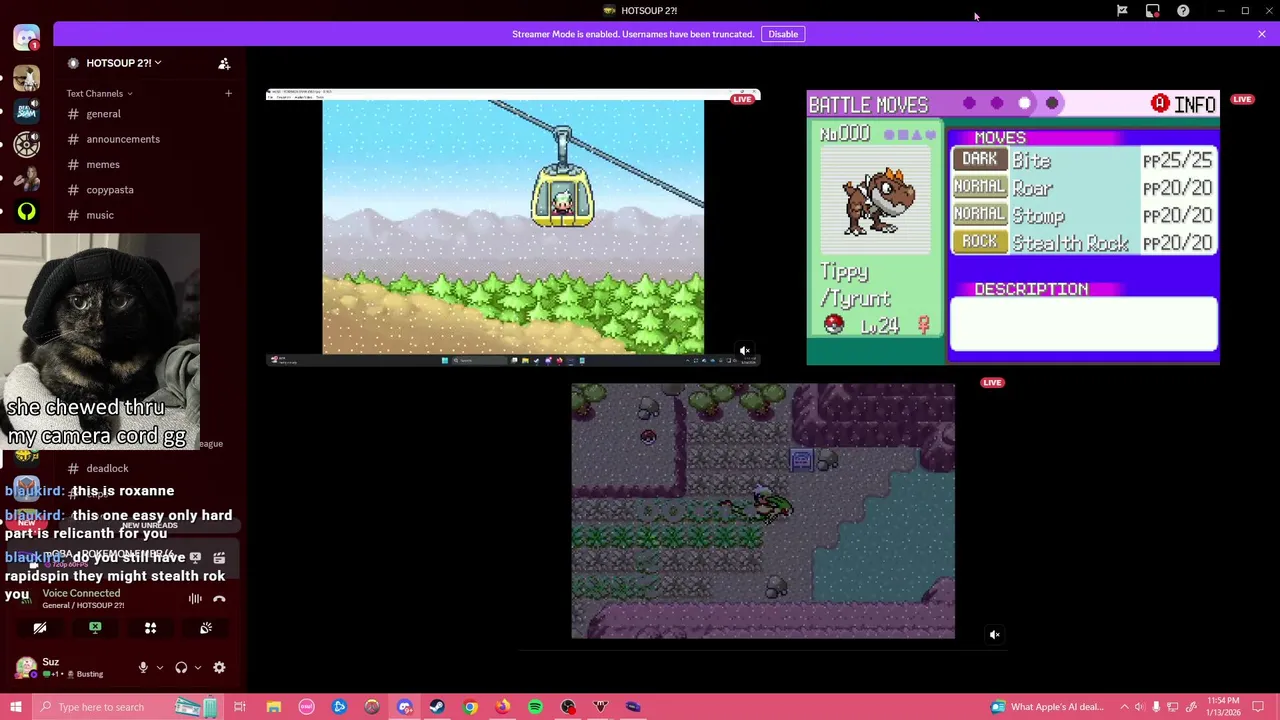The image size is (1280, 720).
Task: Open the Discord help question mark icon
Action: click(1183, 11)
